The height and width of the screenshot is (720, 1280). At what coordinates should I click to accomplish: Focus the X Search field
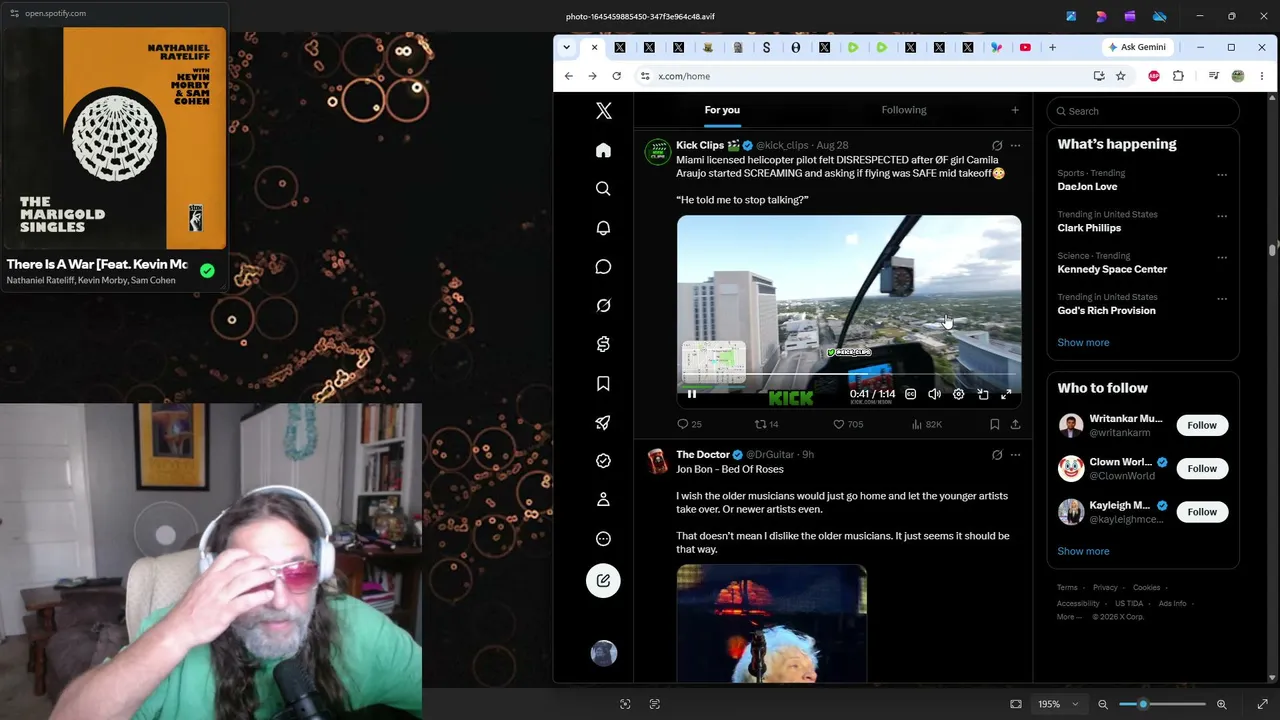1143,111
